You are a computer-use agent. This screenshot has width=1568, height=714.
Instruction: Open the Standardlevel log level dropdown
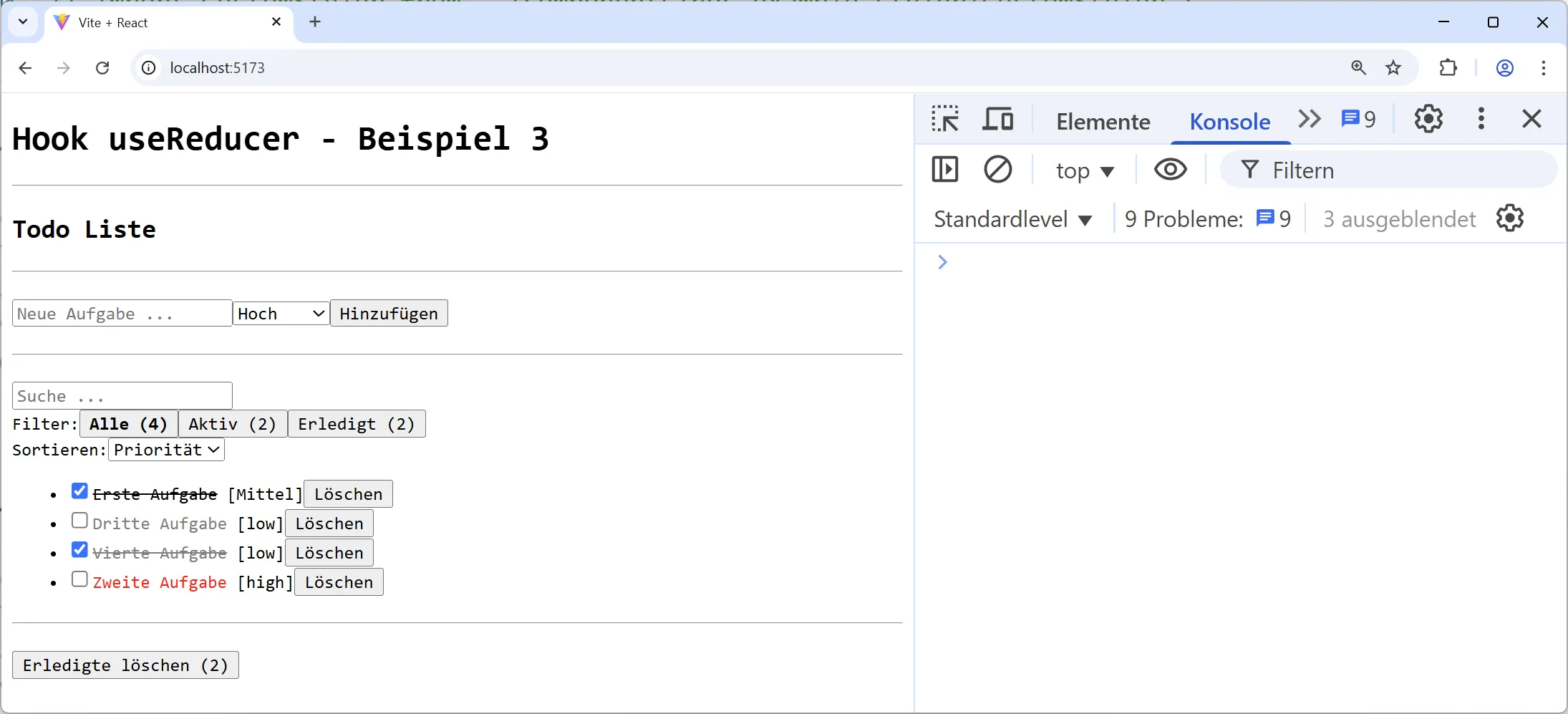1012,219
